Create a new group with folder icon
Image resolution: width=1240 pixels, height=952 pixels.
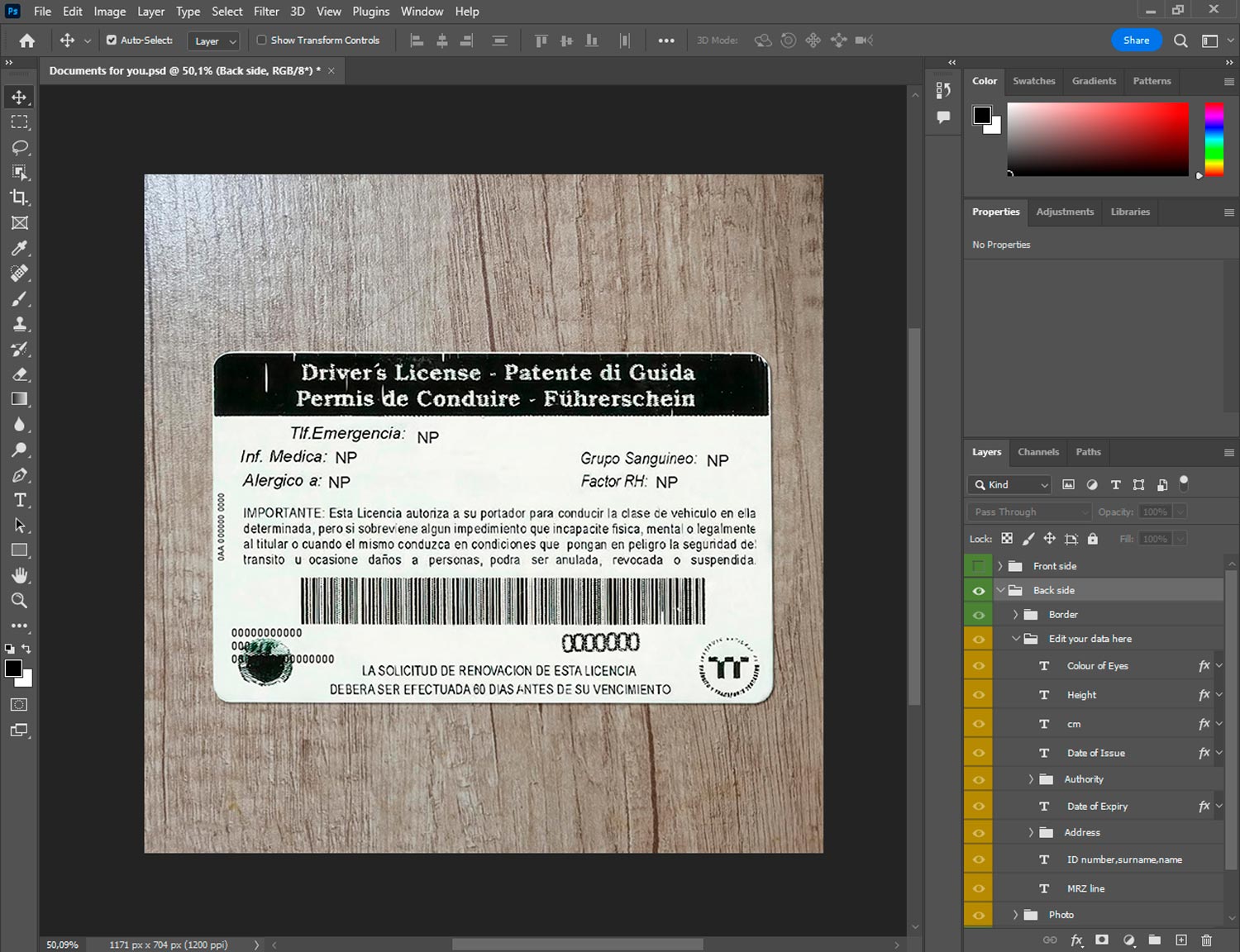[x=1154, y=940]
